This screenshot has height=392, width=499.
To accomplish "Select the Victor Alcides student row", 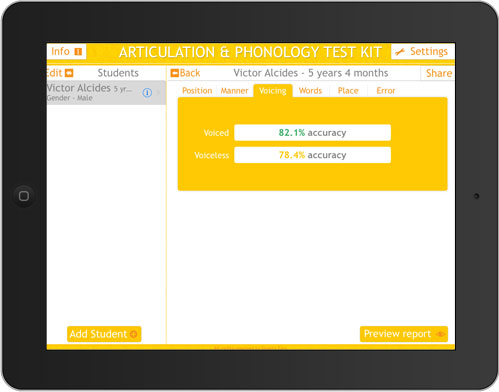I will pos(106,93).
